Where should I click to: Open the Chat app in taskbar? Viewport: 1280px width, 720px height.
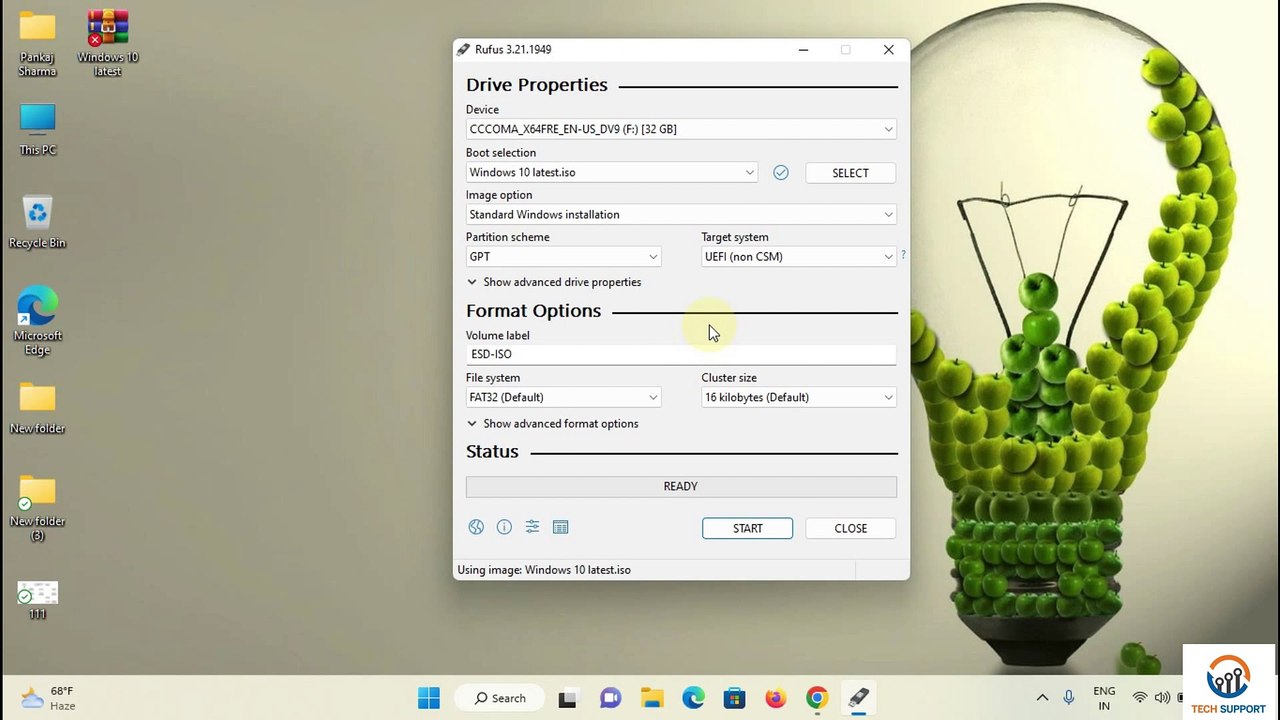tap(610, 698)
